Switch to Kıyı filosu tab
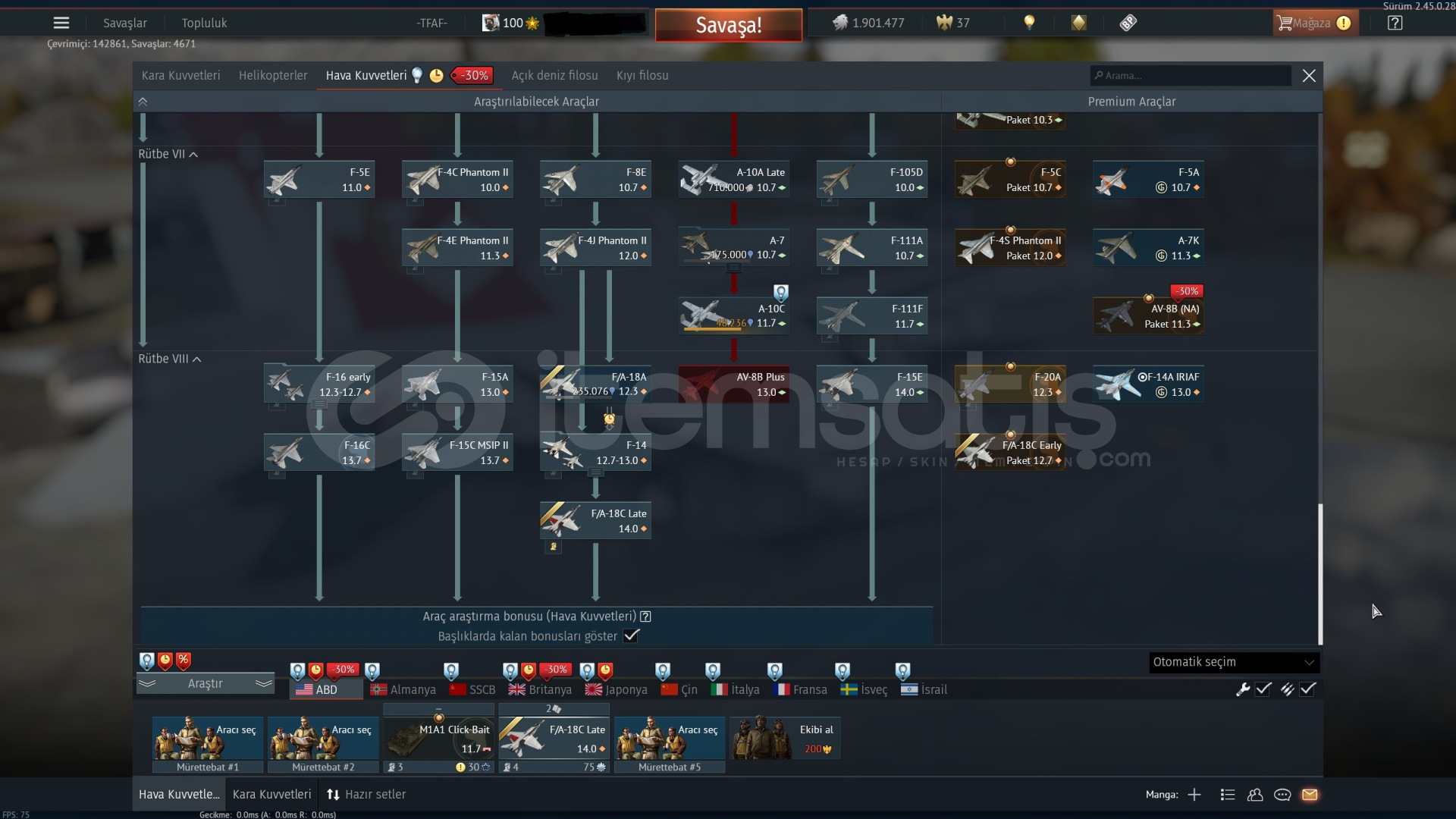This screenshot has height=819, width=1456. tap(642, 75)
